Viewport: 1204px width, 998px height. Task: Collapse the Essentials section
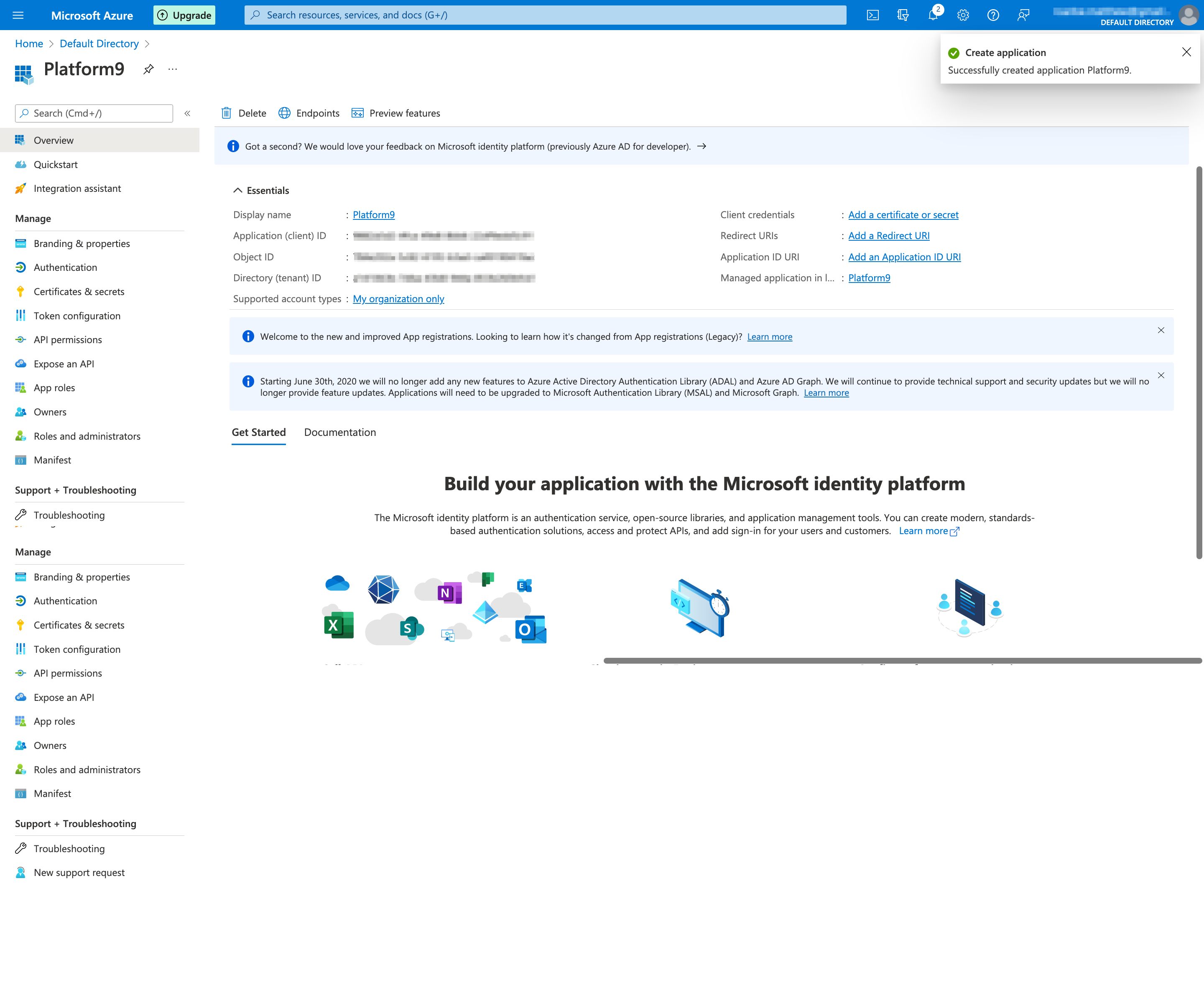coord(238,190)
